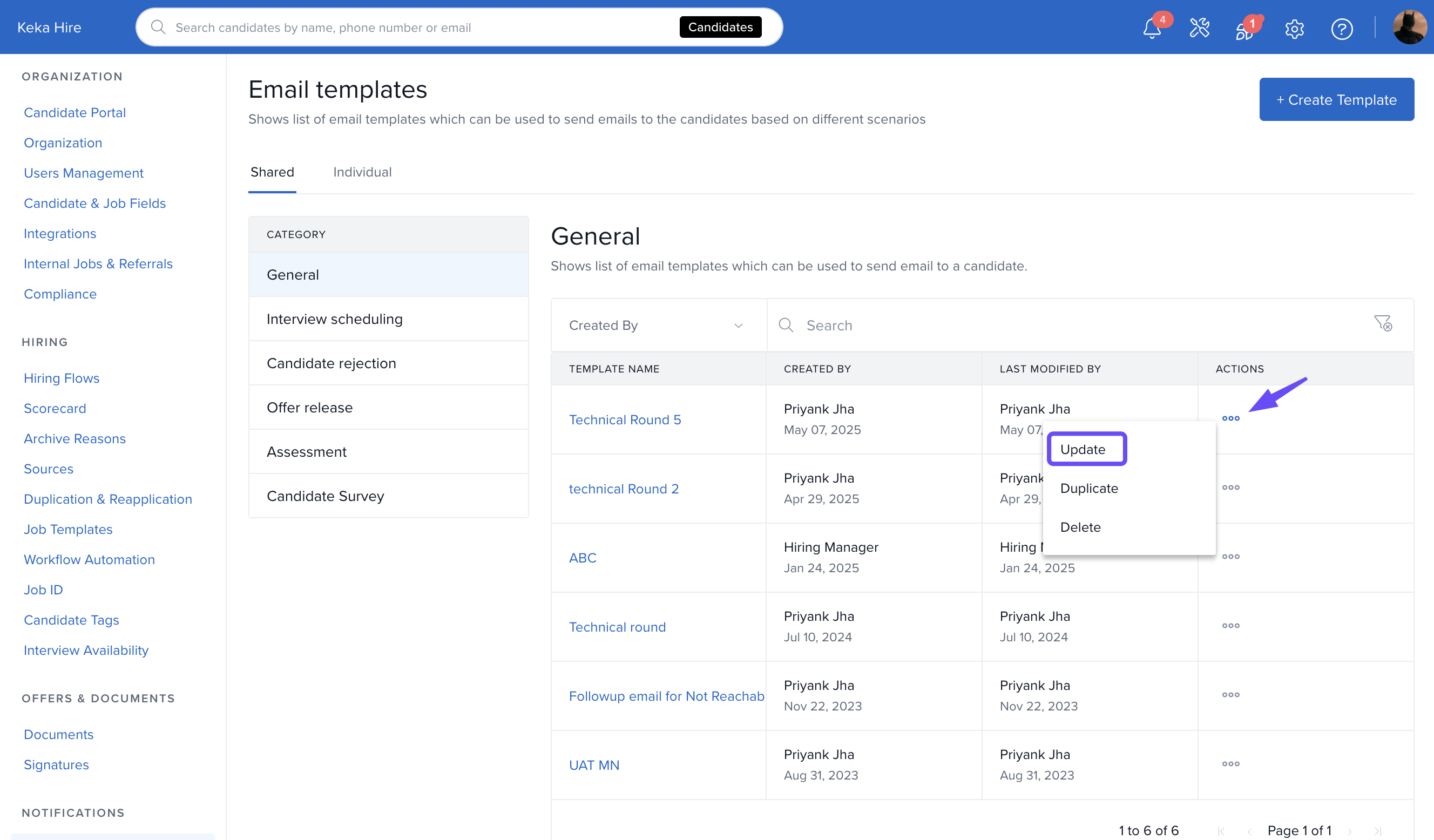Open the rocket updates icon
Screen dimensions: 1434x840
click(1244, 30)
